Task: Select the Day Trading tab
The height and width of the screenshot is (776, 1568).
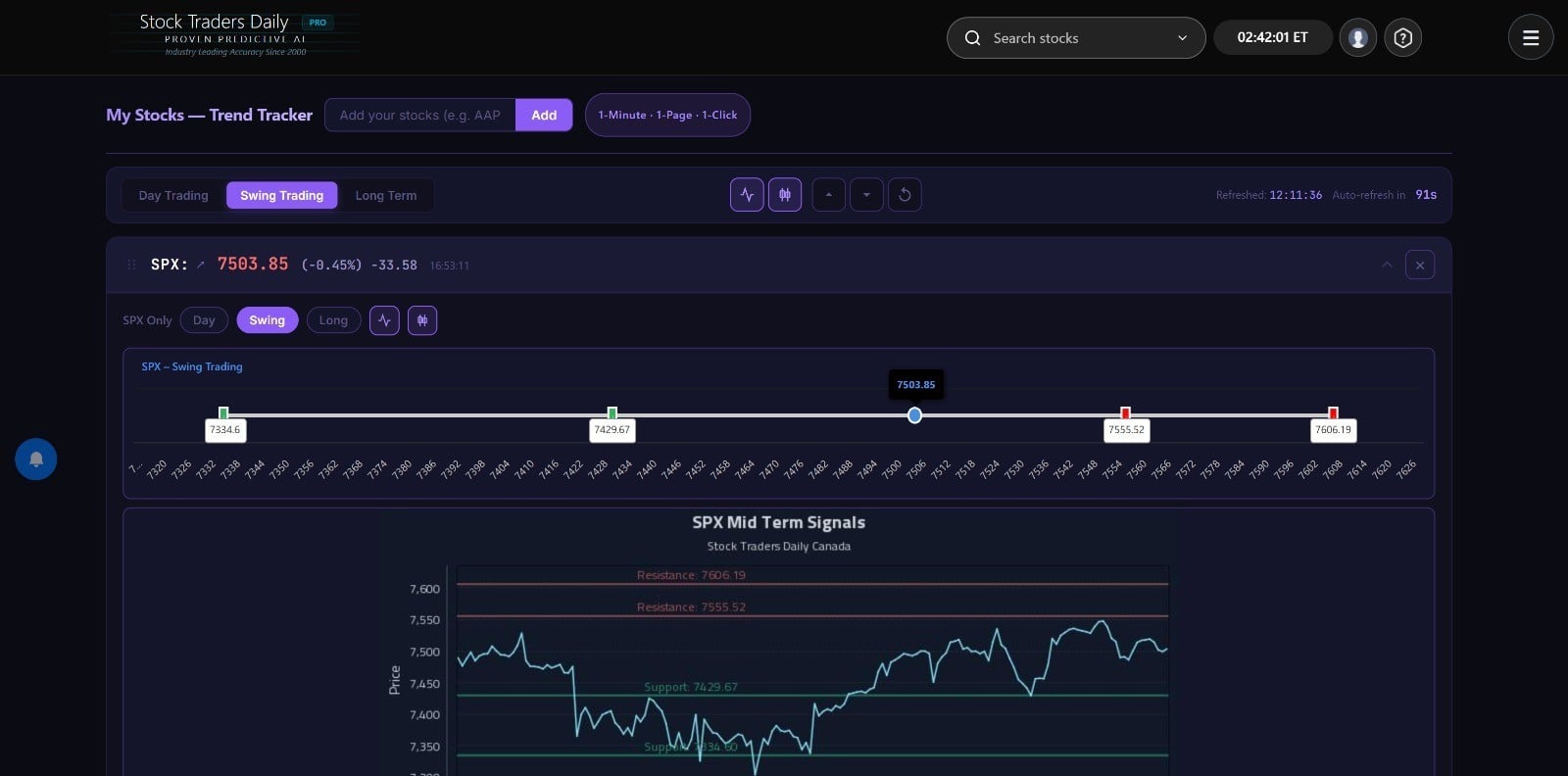Action: coord(173,195)
